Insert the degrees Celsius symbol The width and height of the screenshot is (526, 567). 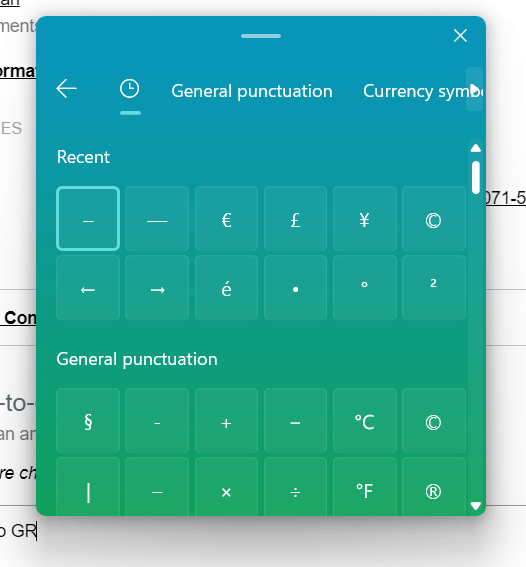tap(364, 421)
